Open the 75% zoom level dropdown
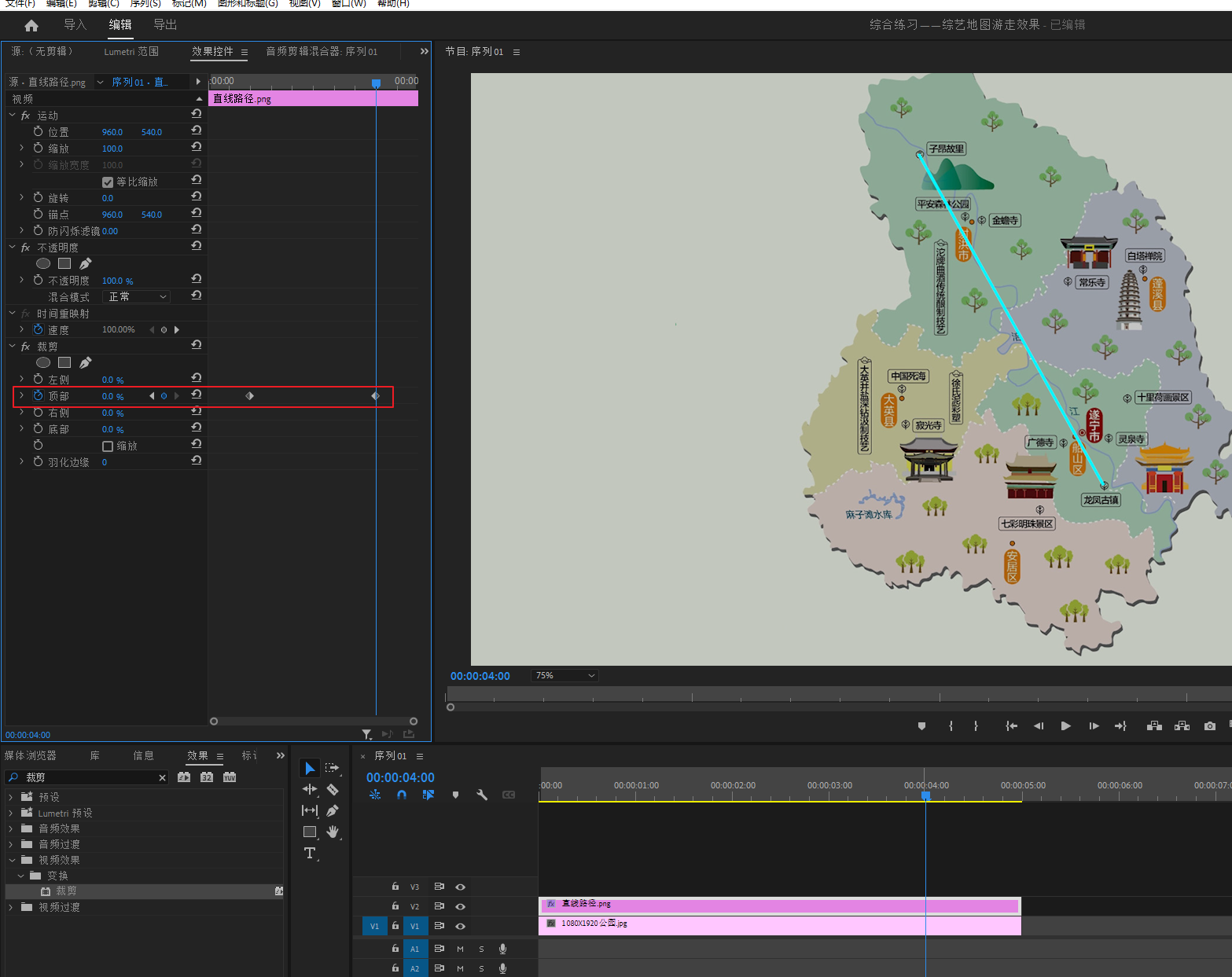 pyautogui.click(x=565, y=676)
